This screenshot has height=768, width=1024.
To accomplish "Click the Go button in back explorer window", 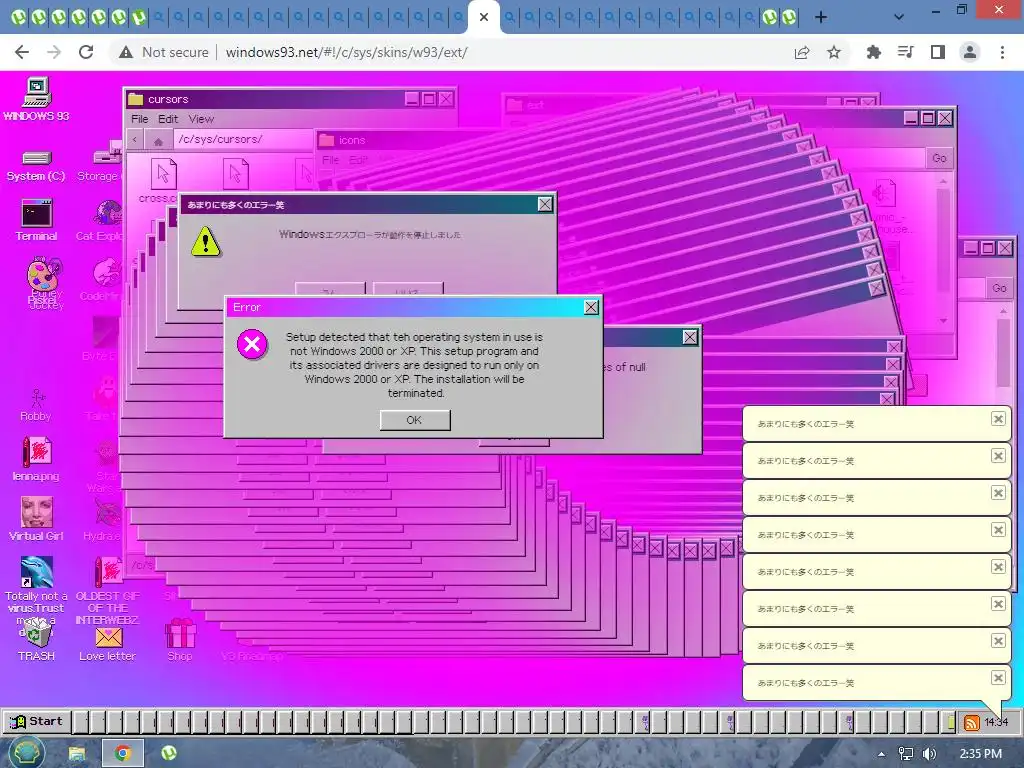I will click(939, 158).
